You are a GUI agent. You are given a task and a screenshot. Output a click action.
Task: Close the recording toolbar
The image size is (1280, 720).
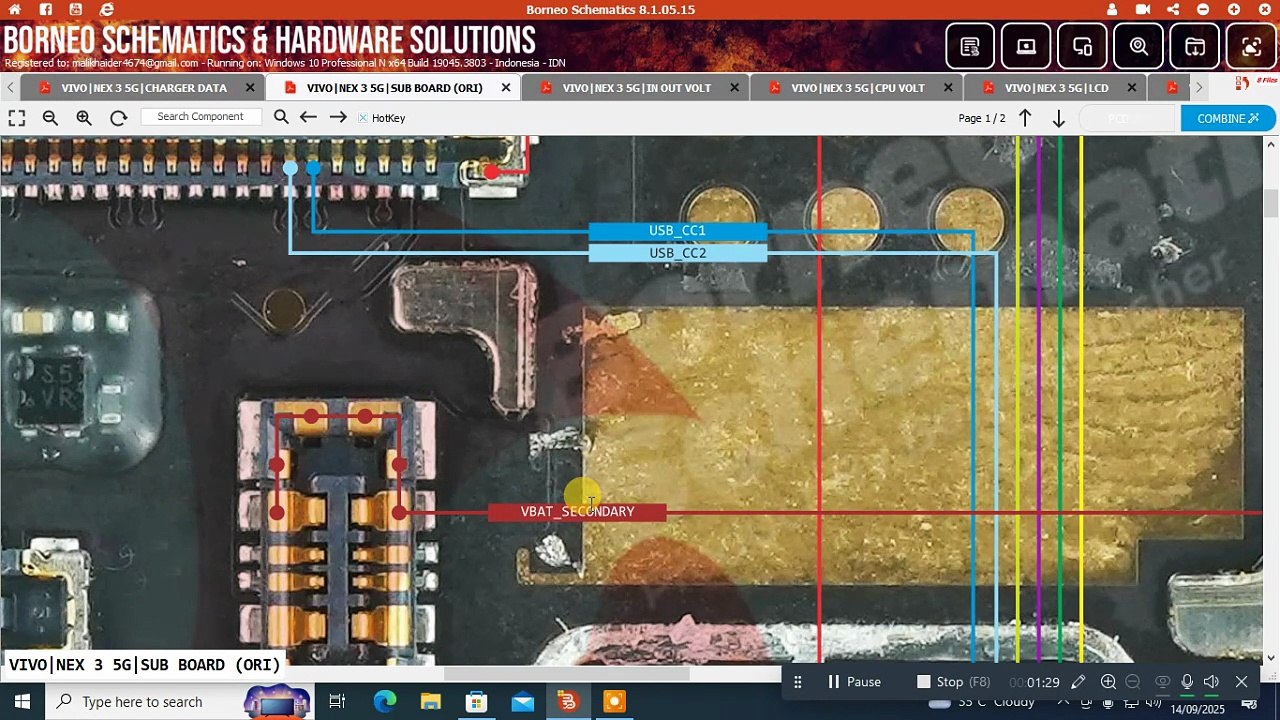click(1241, 682)
